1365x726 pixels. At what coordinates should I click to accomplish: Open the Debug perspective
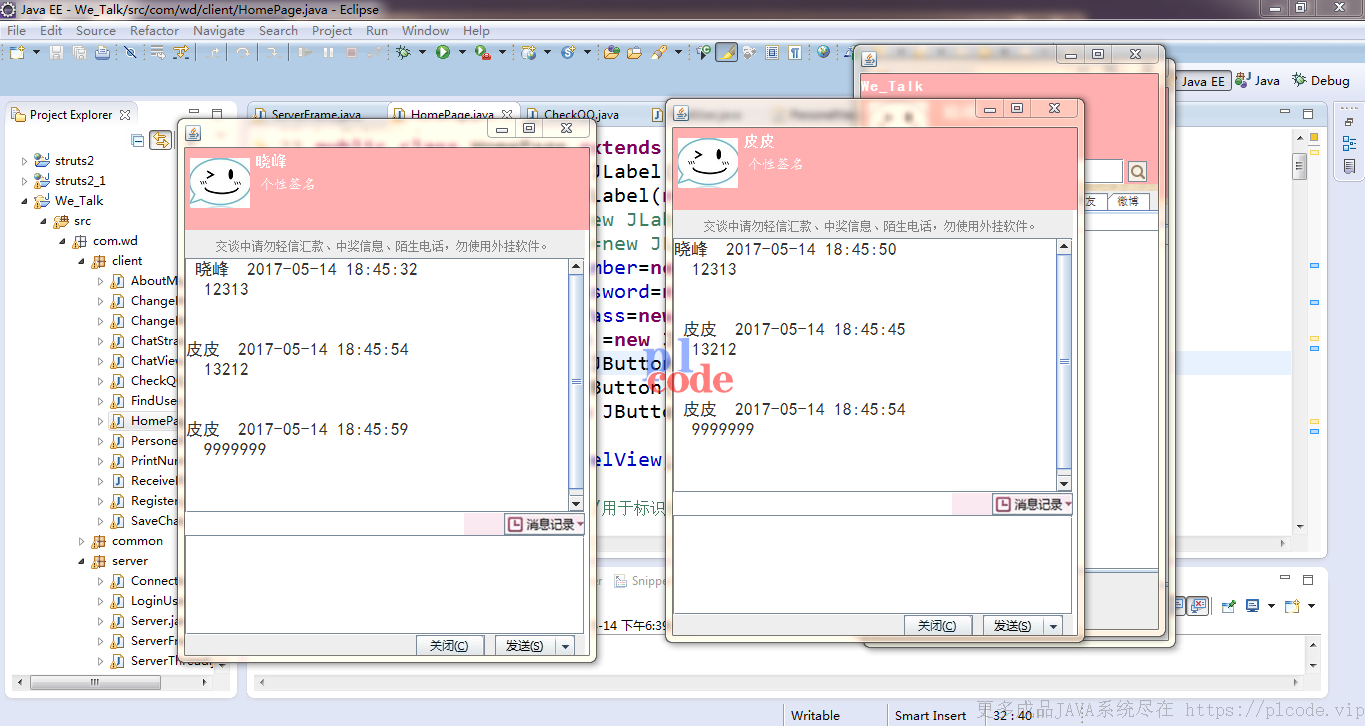click(1321, 81)
